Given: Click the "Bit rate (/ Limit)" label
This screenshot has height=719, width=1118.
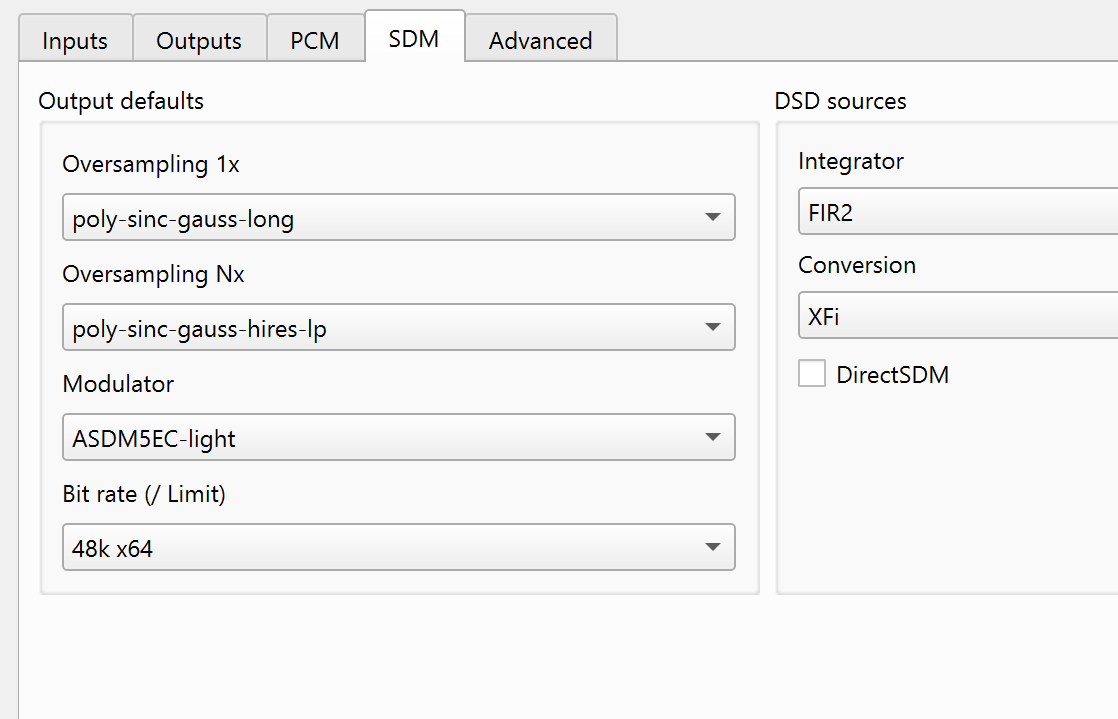Looking at the screenshot, I should pos(144,494).
